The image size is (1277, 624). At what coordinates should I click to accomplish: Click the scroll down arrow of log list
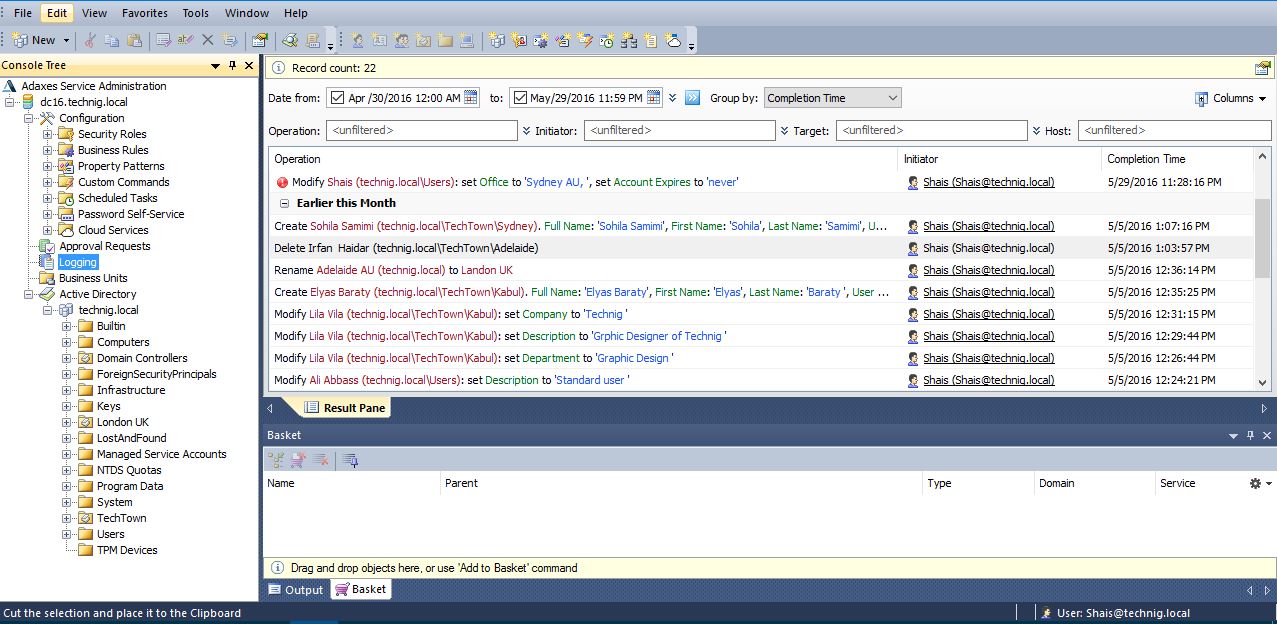pyautogui.click(x=1262, y=382)
